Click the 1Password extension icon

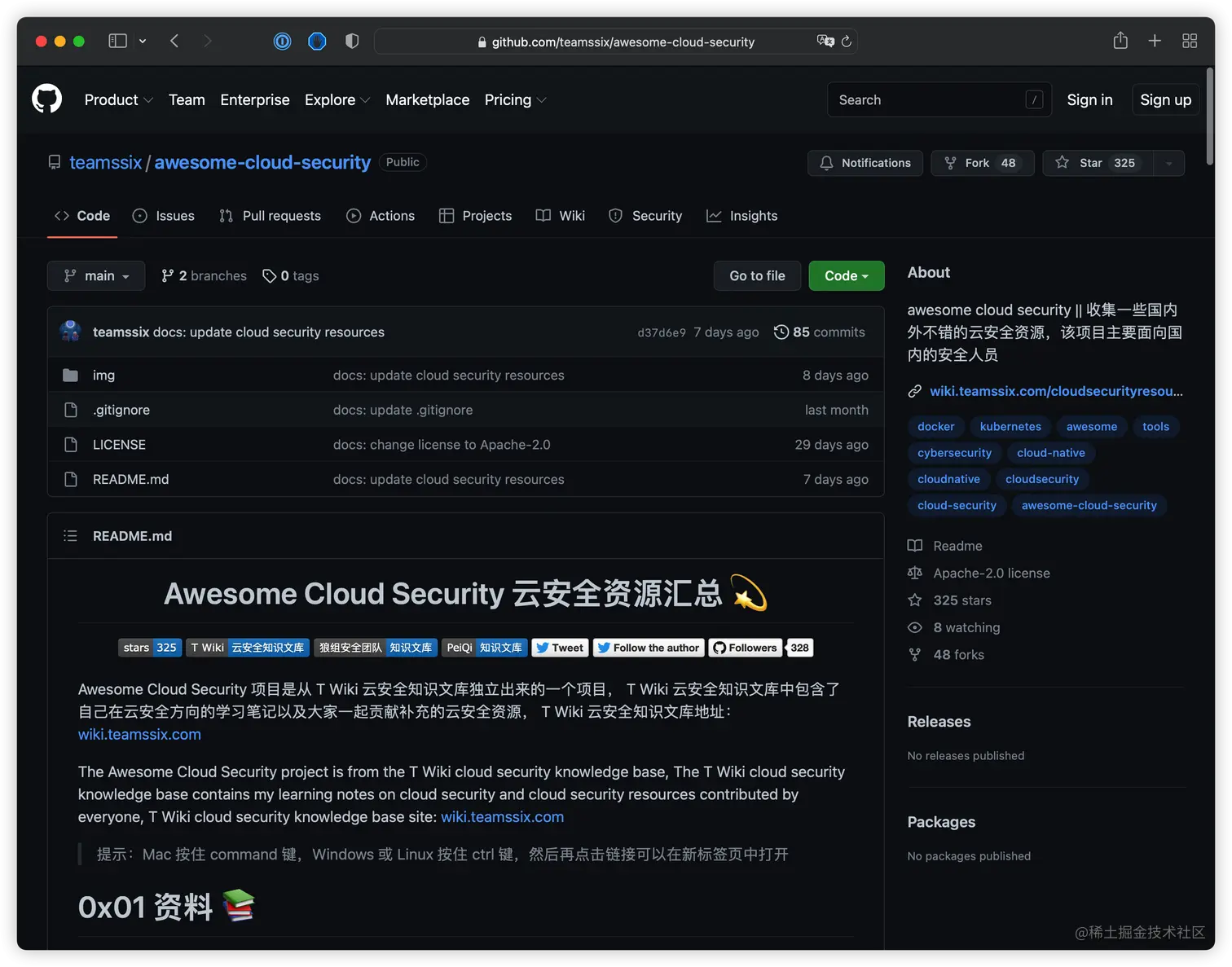click(282, 41)
